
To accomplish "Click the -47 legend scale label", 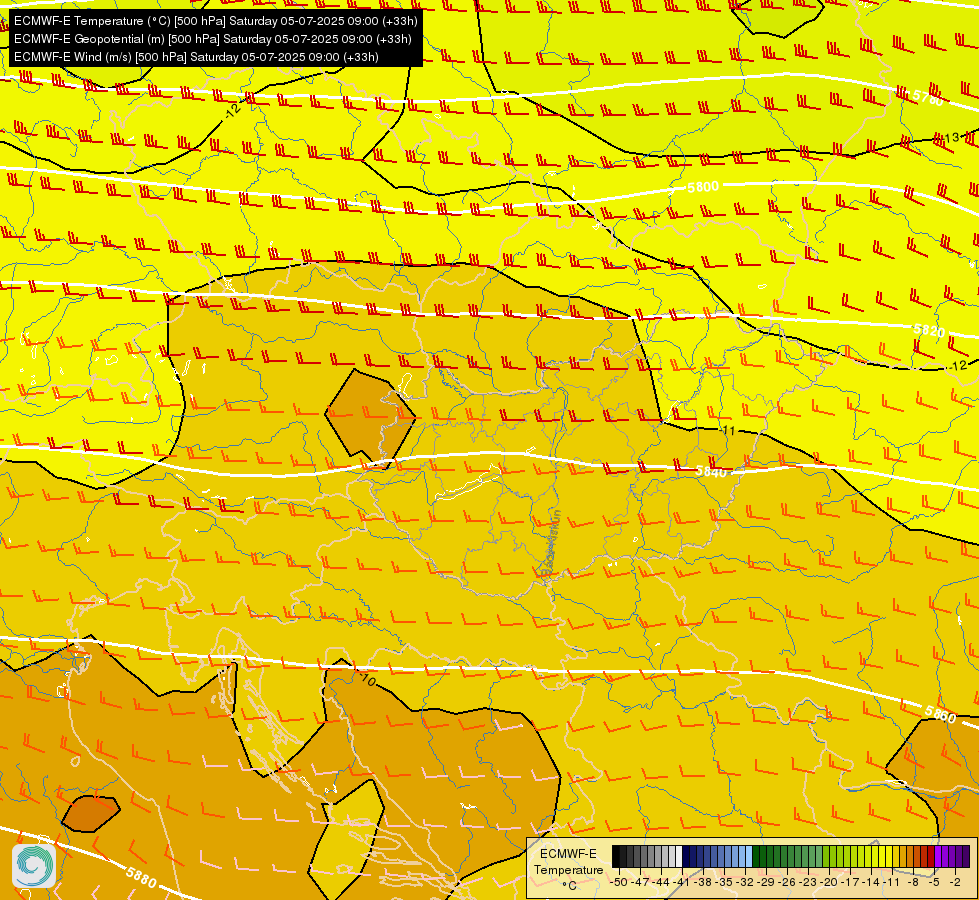I will [x=639, y=882].
